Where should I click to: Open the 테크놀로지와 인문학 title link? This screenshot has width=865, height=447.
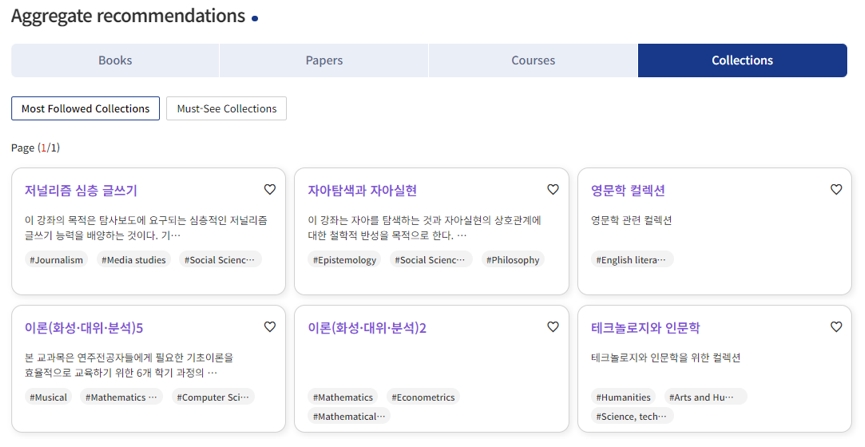(645, 328)
